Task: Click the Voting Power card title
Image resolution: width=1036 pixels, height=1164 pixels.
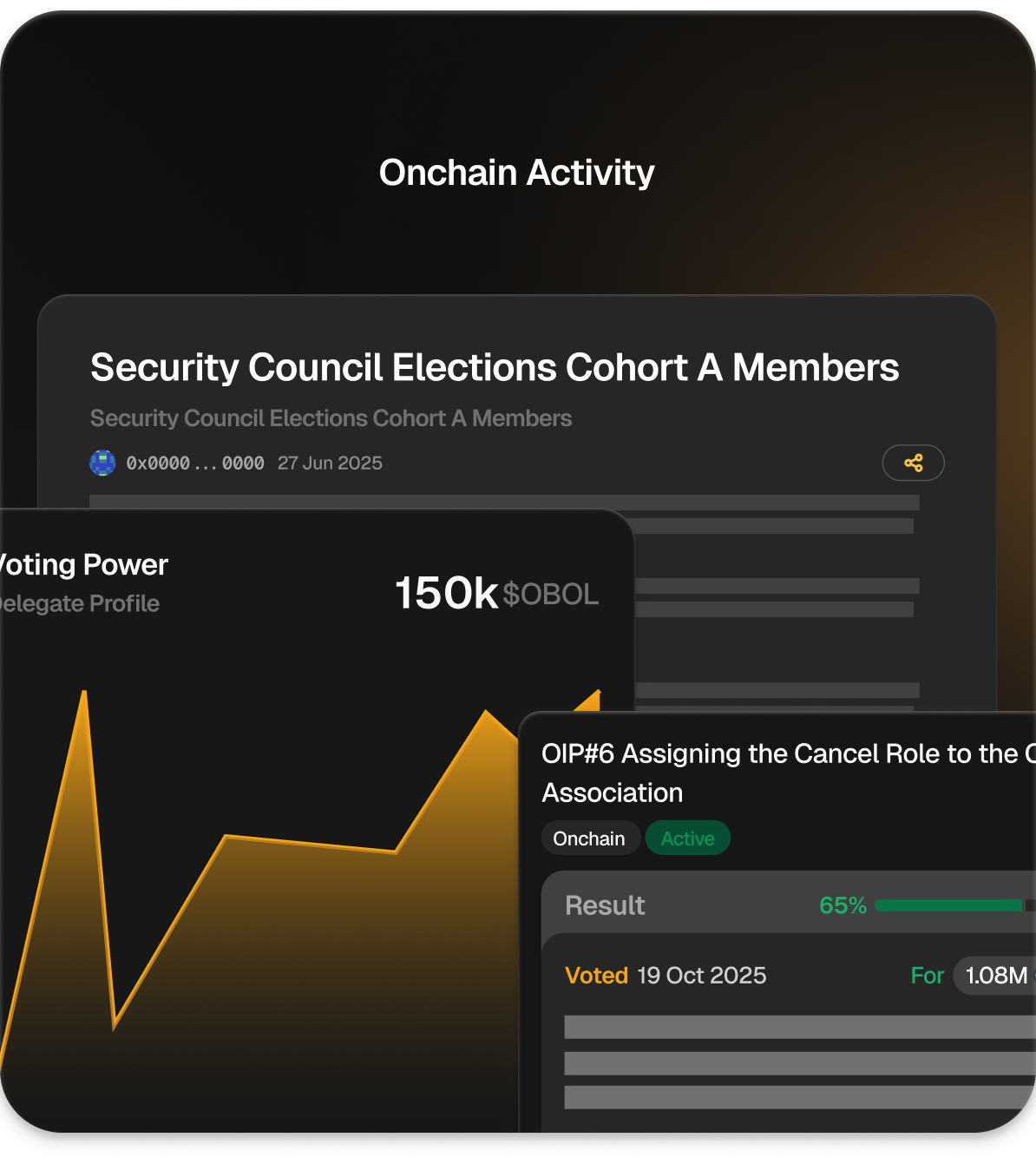Action: [84, 565]
